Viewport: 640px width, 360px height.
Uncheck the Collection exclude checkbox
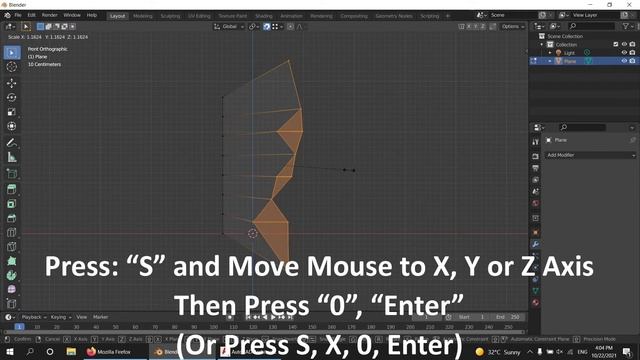pyautogui.click(x=616, y=44)
